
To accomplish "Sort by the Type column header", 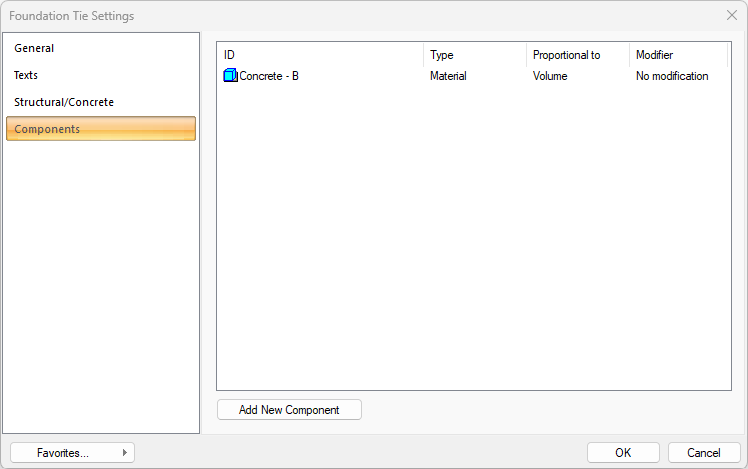I will click(474, 55).
